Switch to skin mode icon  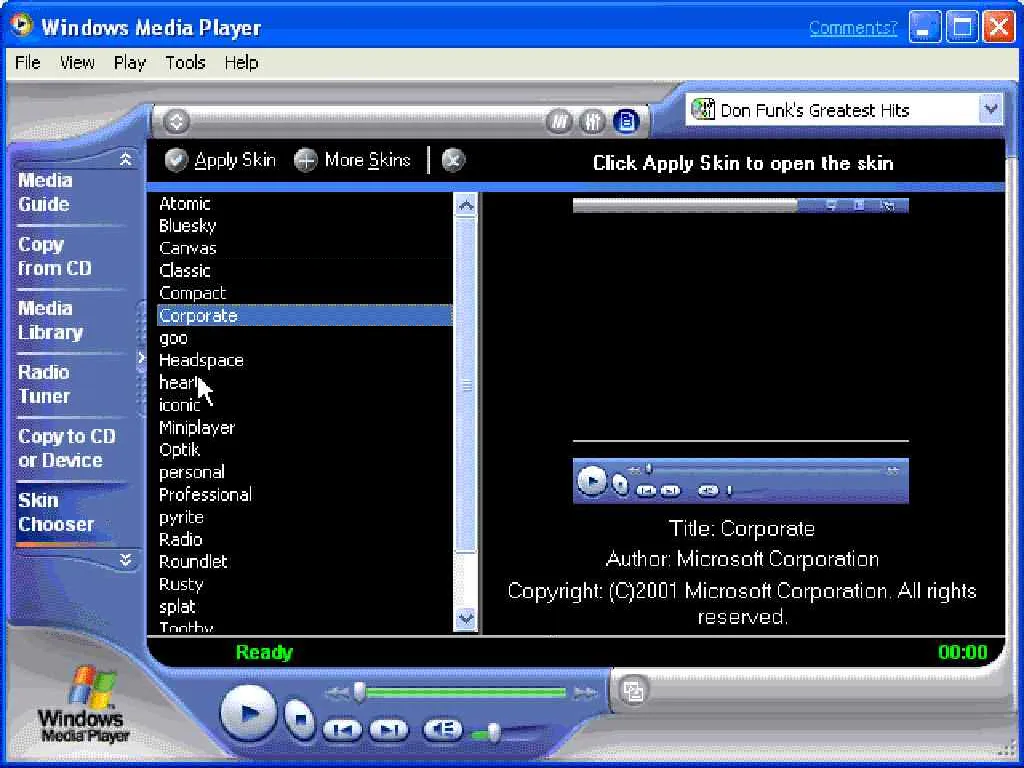(633, 690)
